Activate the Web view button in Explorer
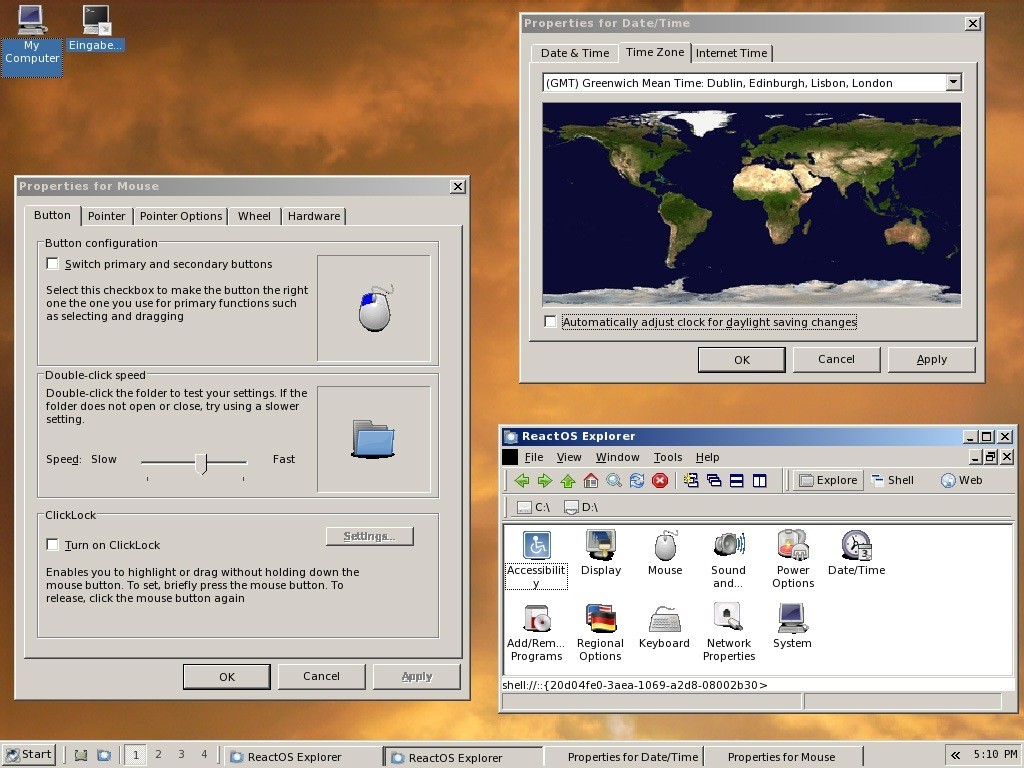 (x=962, y=480)
